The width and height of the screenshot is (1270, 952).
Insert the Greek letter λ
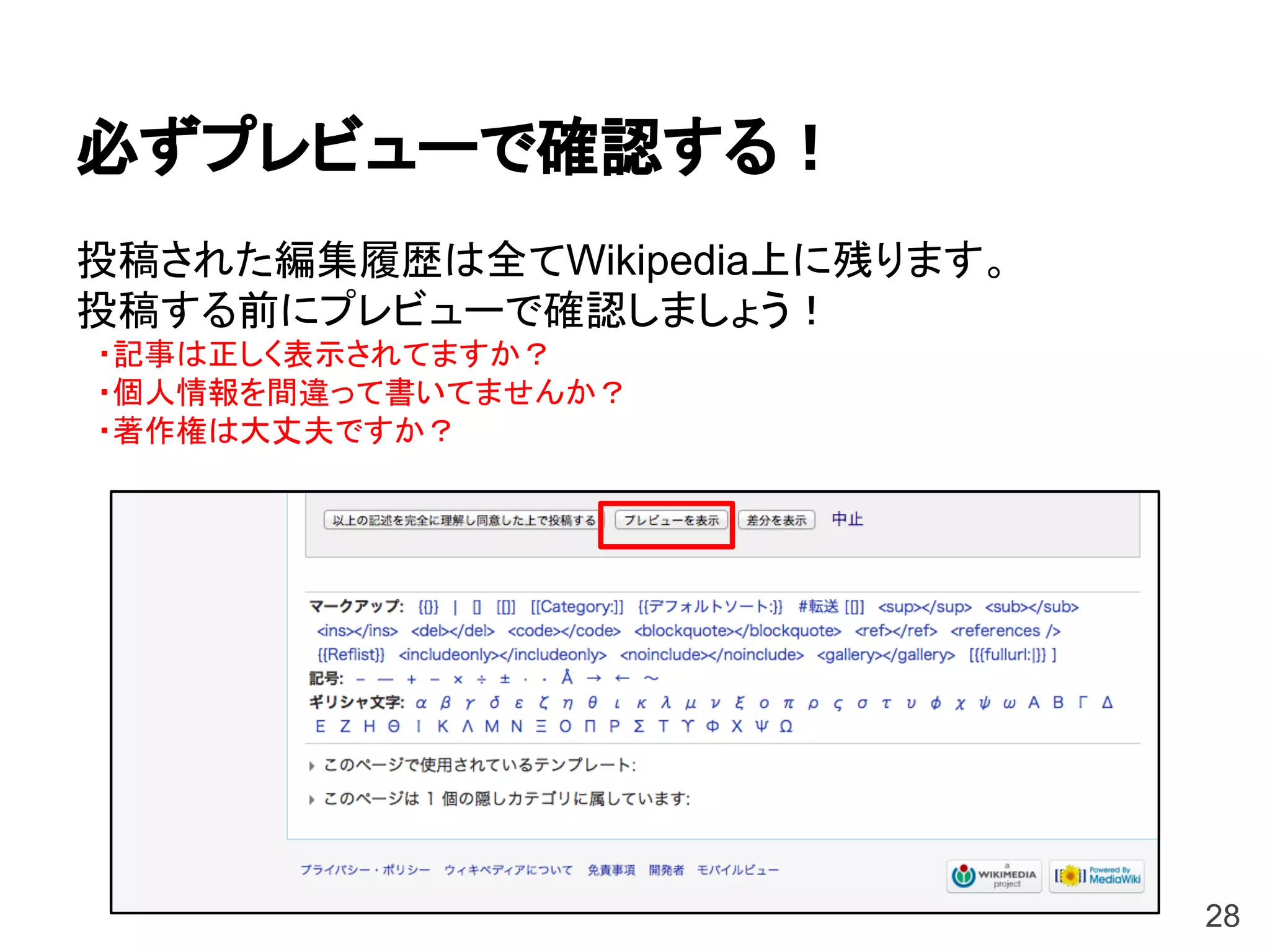click(x=666, y=703)
